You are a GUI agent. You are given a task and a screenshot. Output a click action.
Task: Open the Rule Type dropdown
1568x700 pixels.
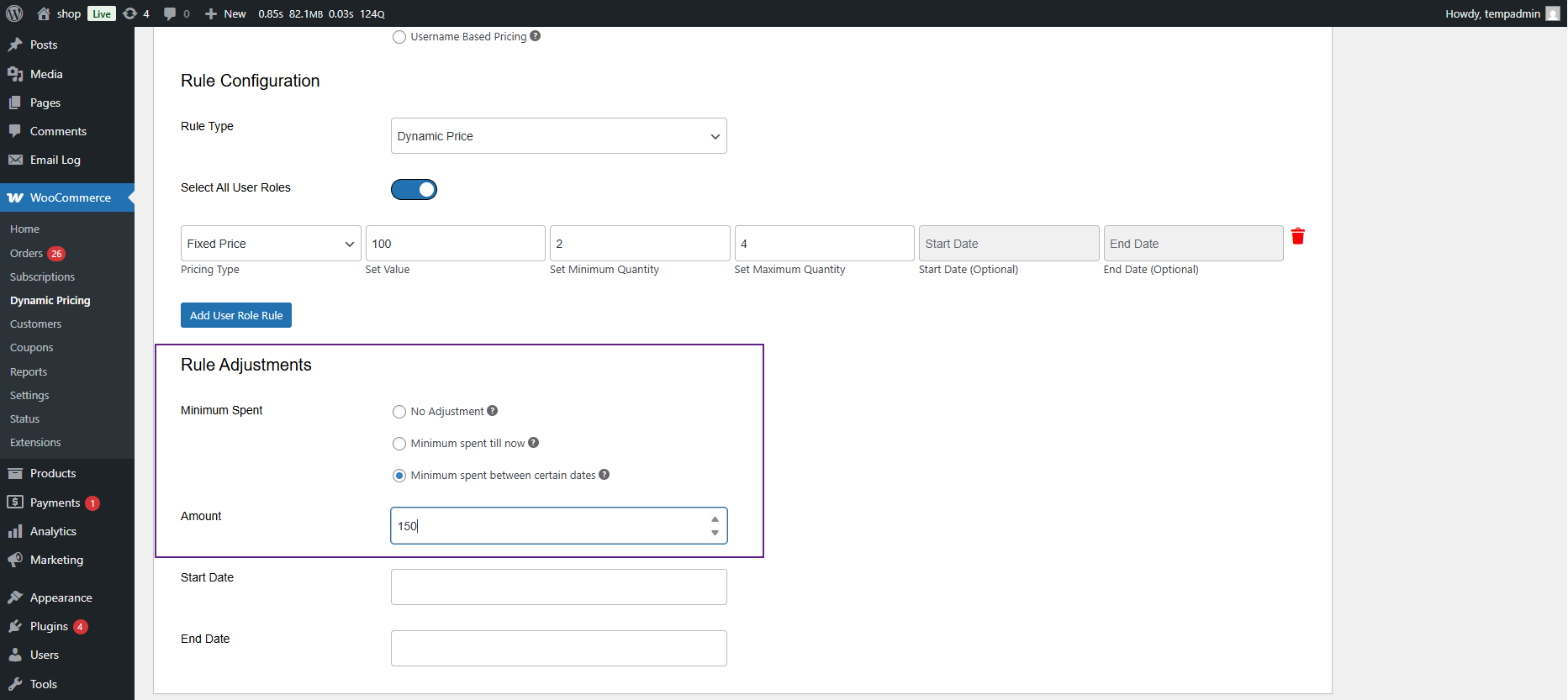[558, 136]
